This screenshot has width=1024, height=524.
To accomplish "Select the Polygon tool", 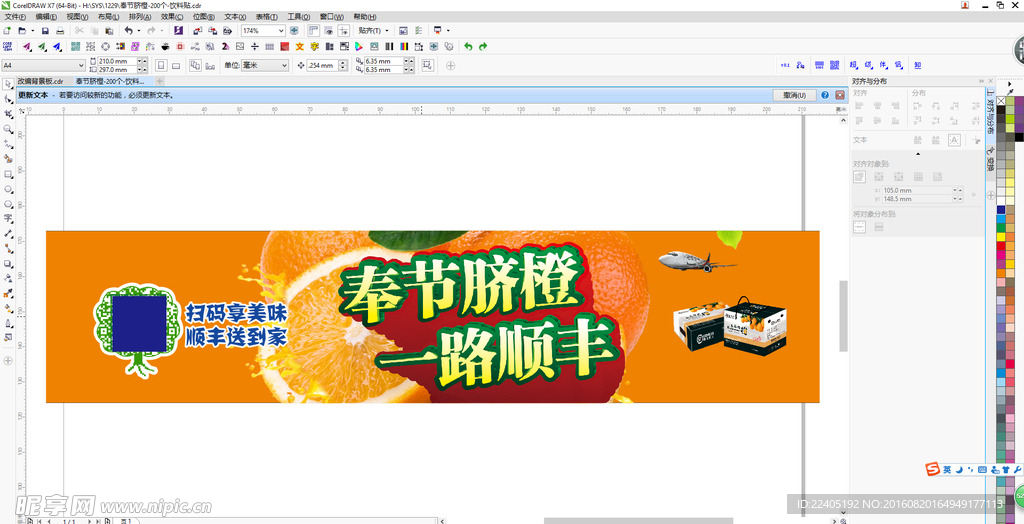I will [8, 204].
